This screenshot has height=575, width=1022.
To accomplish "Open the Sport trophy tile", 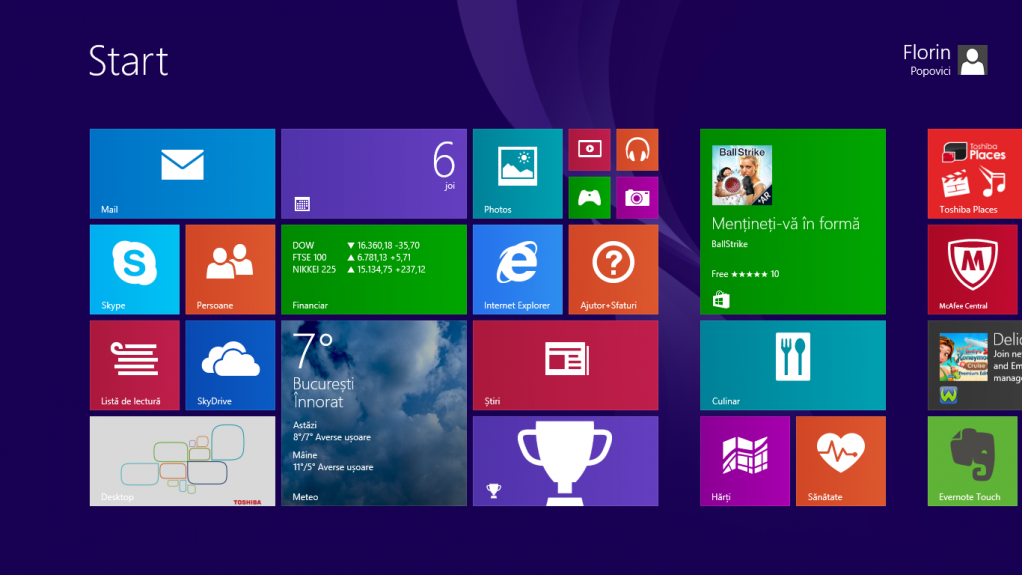I will point(566,461).
